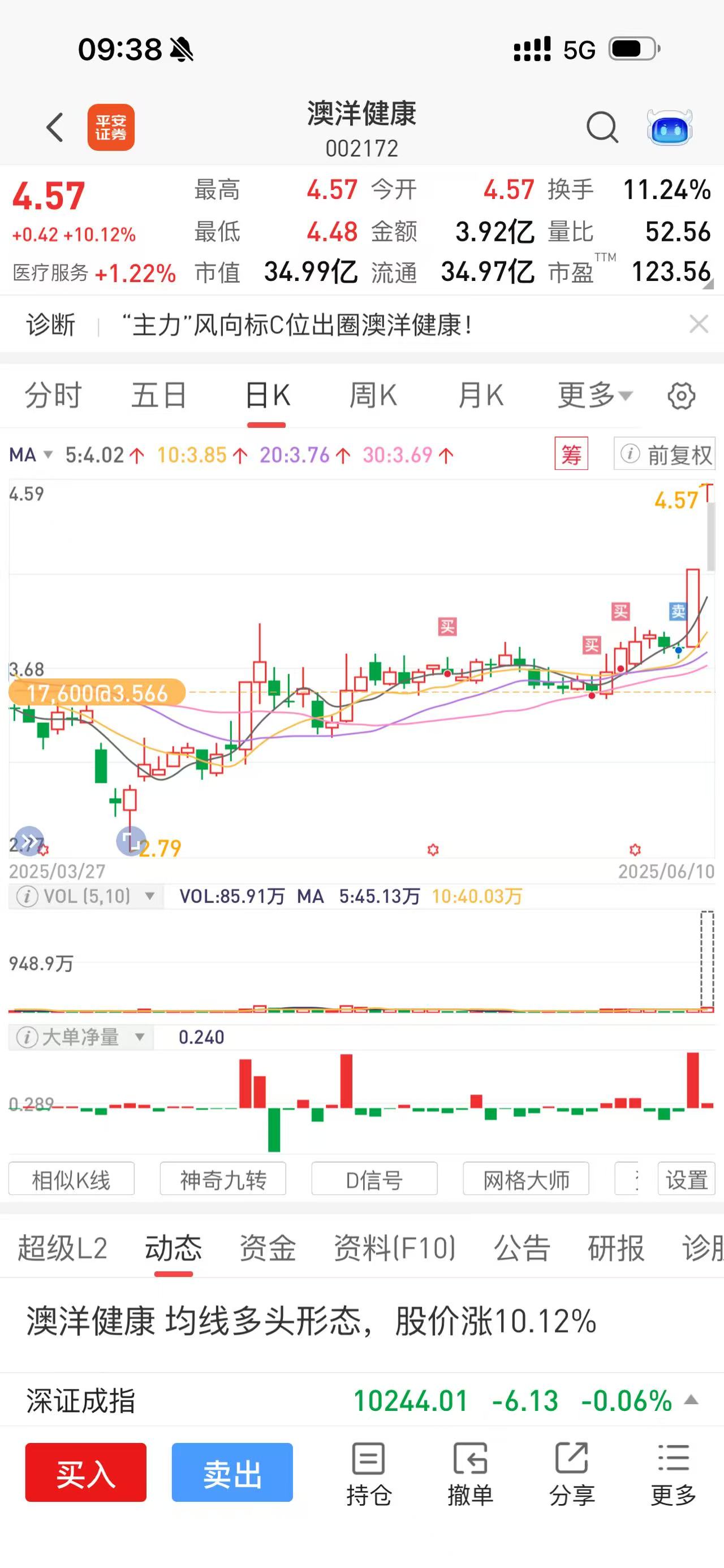Switch to 周K chart tab
Image resolution: width=724 pixels, height=1568 pixels.
click(373, 396)
